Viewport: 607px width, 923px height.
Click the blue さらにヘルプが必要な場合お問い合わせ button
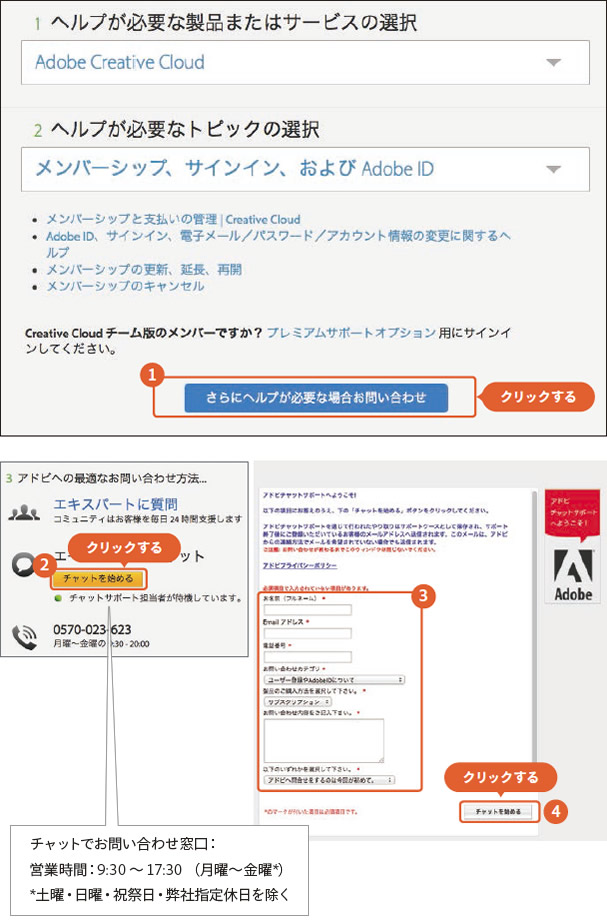click(x=316, y=398)
